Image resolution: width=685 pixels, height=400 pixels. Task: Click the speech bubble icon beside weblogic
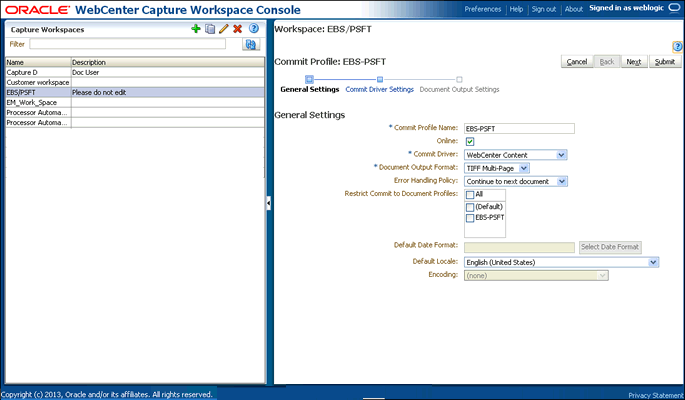(x=675, y=8)
